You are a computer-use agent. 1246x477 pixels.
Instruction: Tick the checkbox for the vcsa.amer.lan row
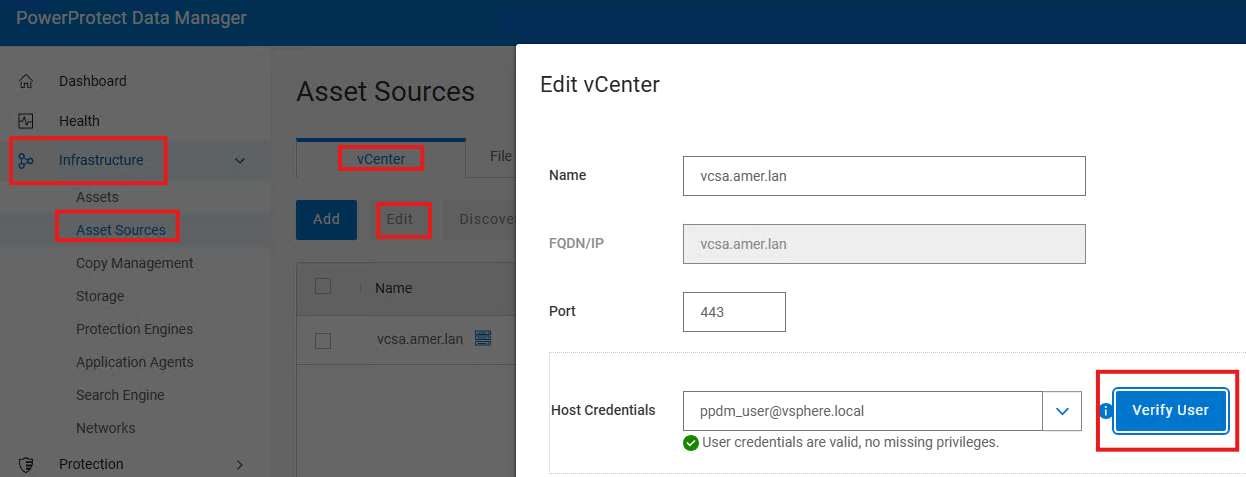(323, 340)
